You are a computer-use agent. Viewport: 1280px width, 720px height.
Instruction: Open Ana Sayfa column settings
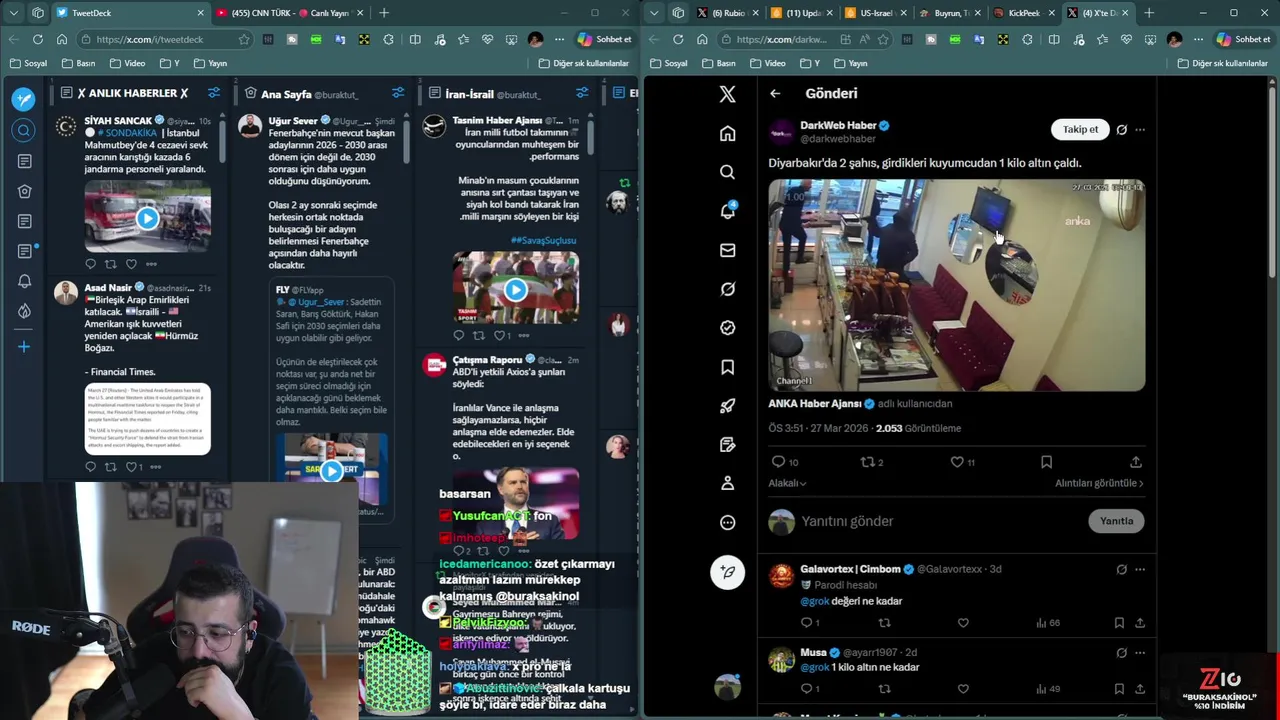pos(397,93)
